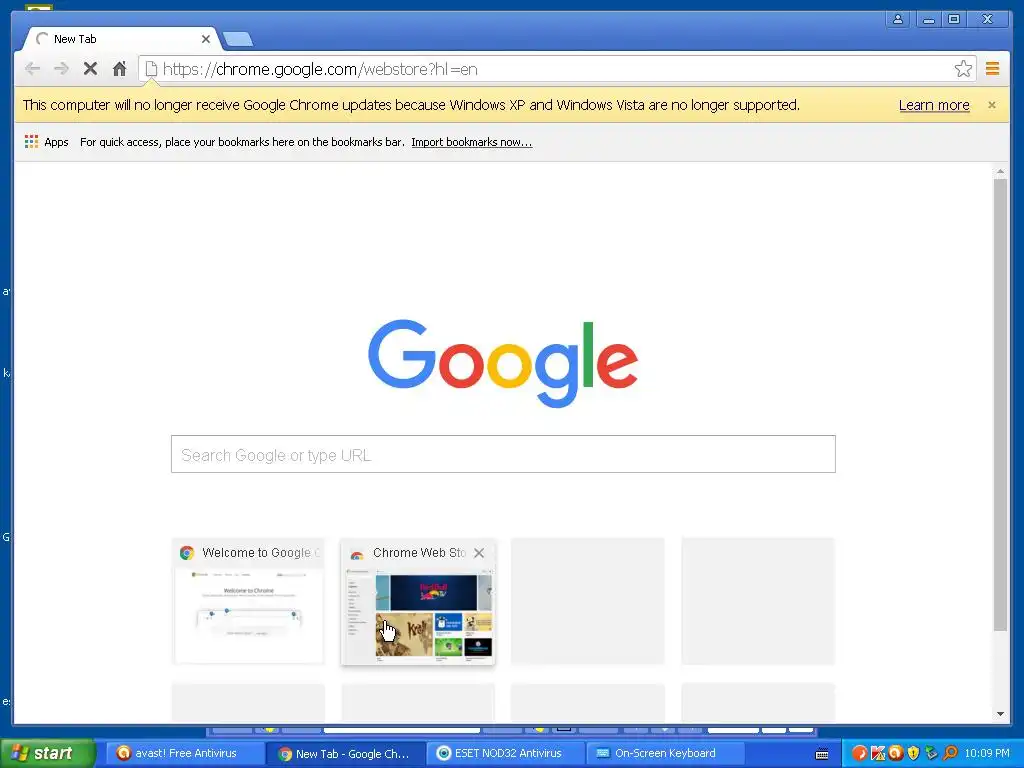This screenshot has width=1024, height=768.
Task: Open the yellow security shield tray icon
Action: 913,753
